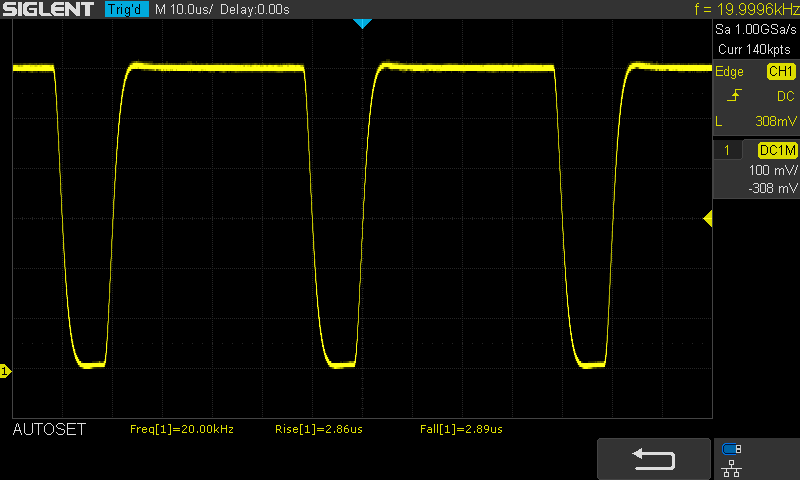Click the yellow trigger level arrow marker
This screenshot has height=480, width=800.
click(x=708, y=219)
